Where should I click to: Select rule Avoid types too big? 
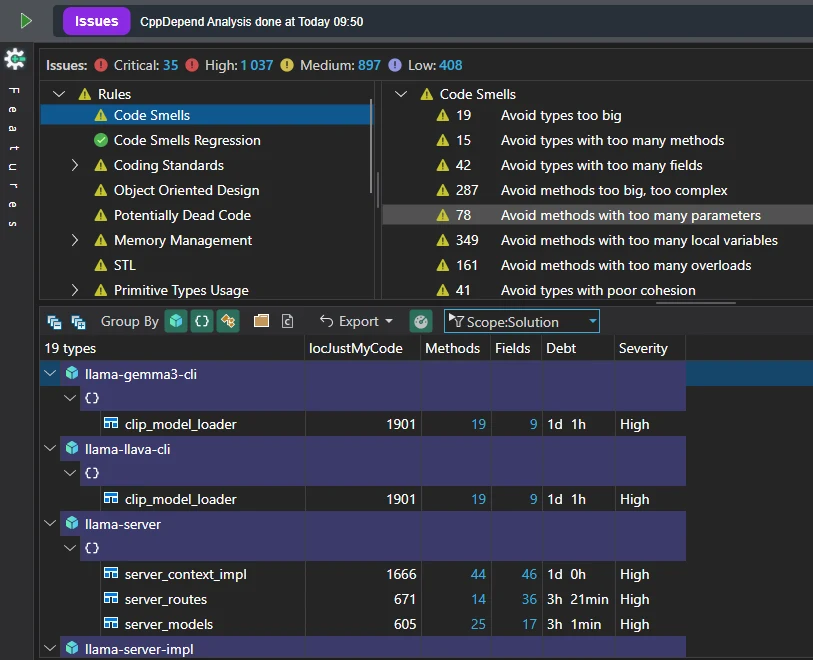click(561, 115)
